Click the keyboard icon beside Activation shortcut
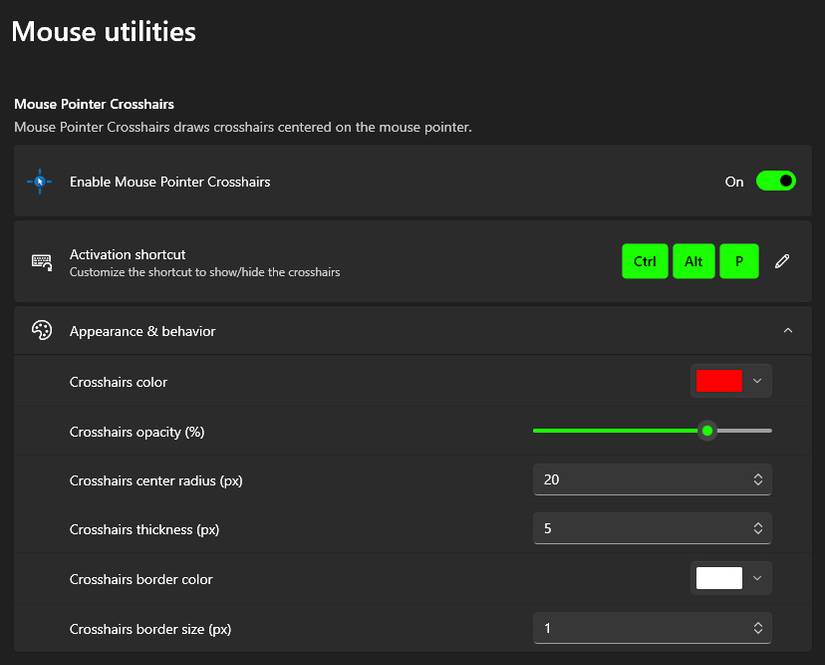The height and width of the screenshot is (665, 825). (42, 262)
